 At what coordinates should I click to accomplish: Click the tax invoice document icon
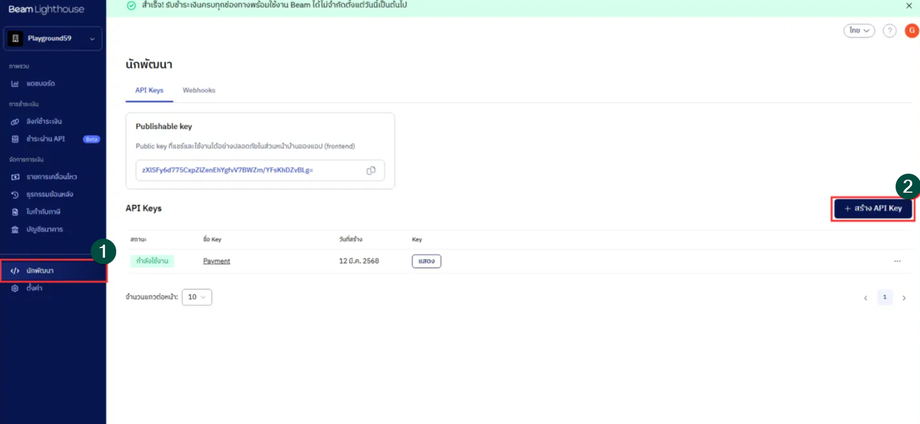tap(15, 211)
